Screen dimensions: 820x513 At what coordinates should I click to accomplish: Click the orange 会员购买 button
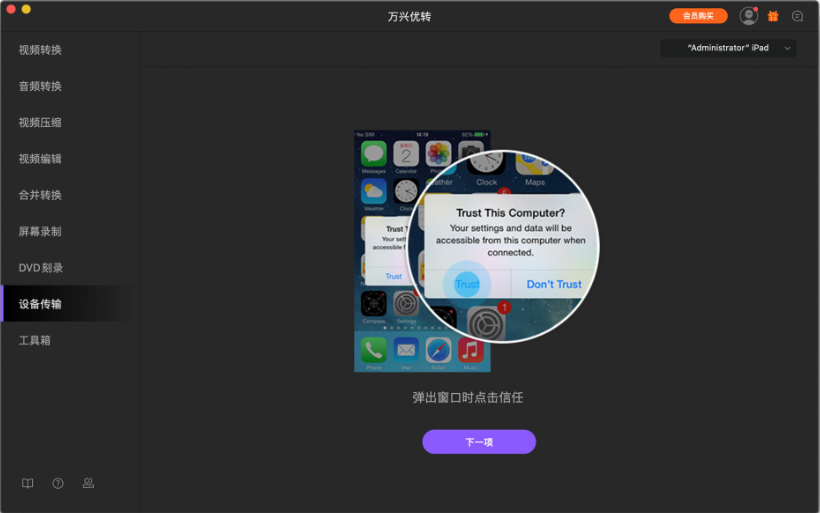coord(698,16)
